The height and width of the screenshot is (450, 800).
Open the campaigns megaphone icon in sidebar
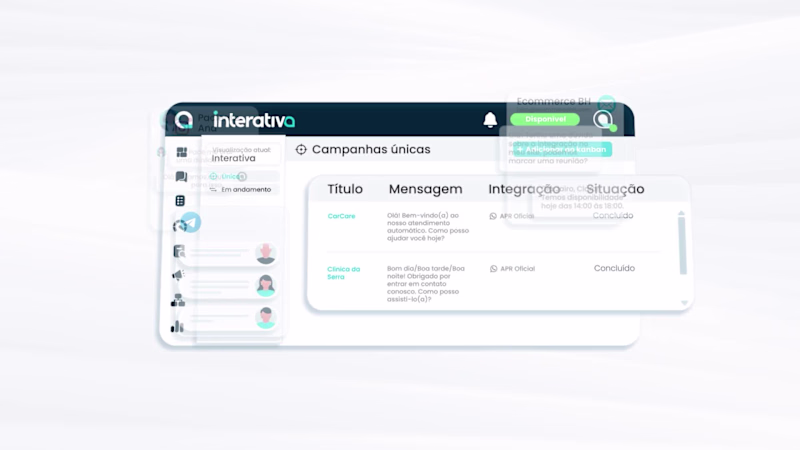[178, 276]
